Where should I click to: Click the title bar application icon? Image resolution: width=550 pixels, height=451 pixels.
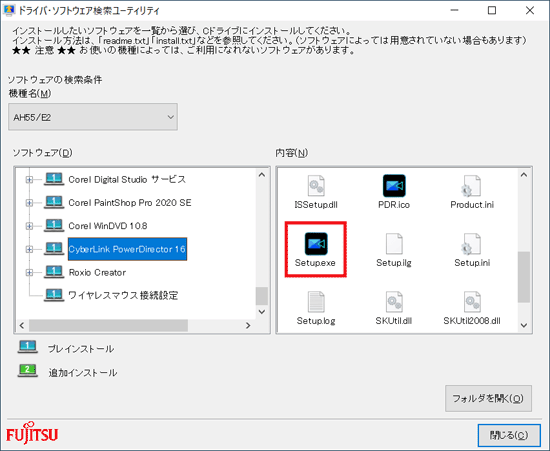point(9,10)
